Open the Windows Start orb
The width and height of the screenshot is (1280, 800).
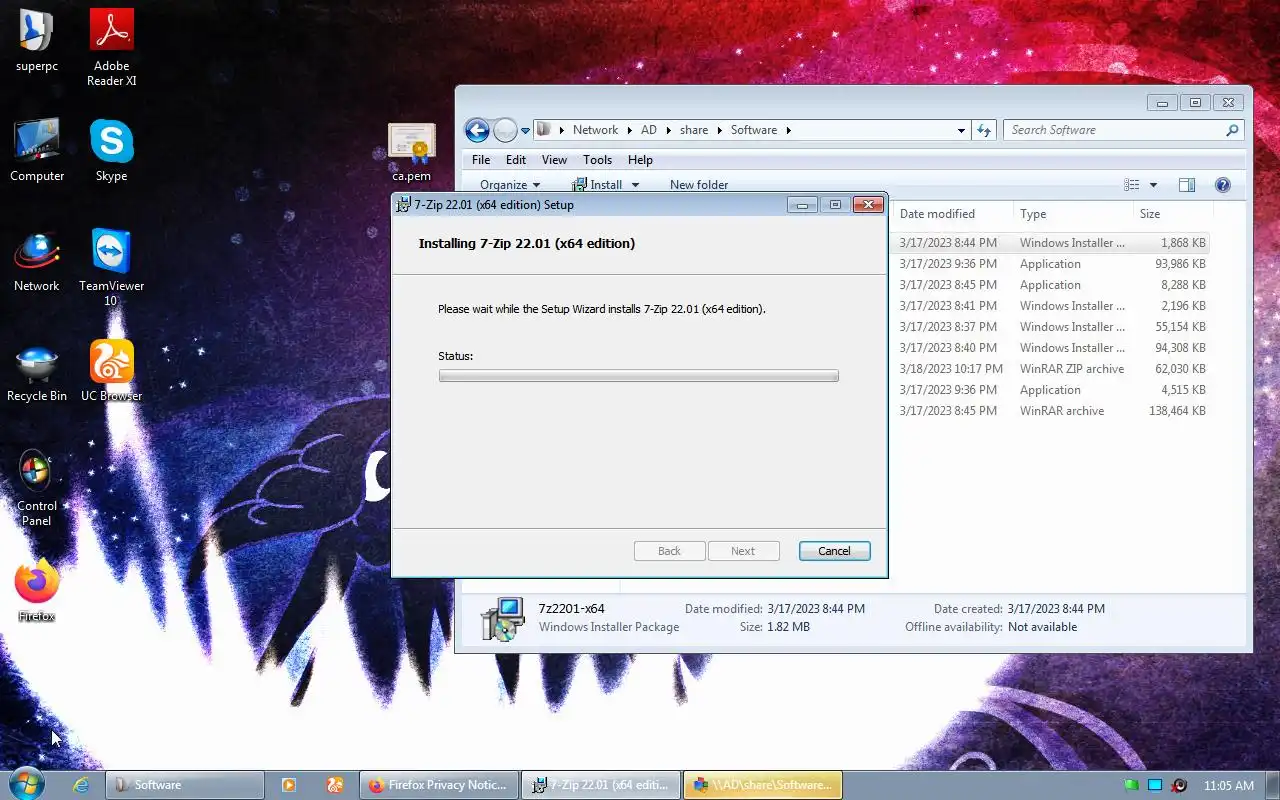point(26,785)
